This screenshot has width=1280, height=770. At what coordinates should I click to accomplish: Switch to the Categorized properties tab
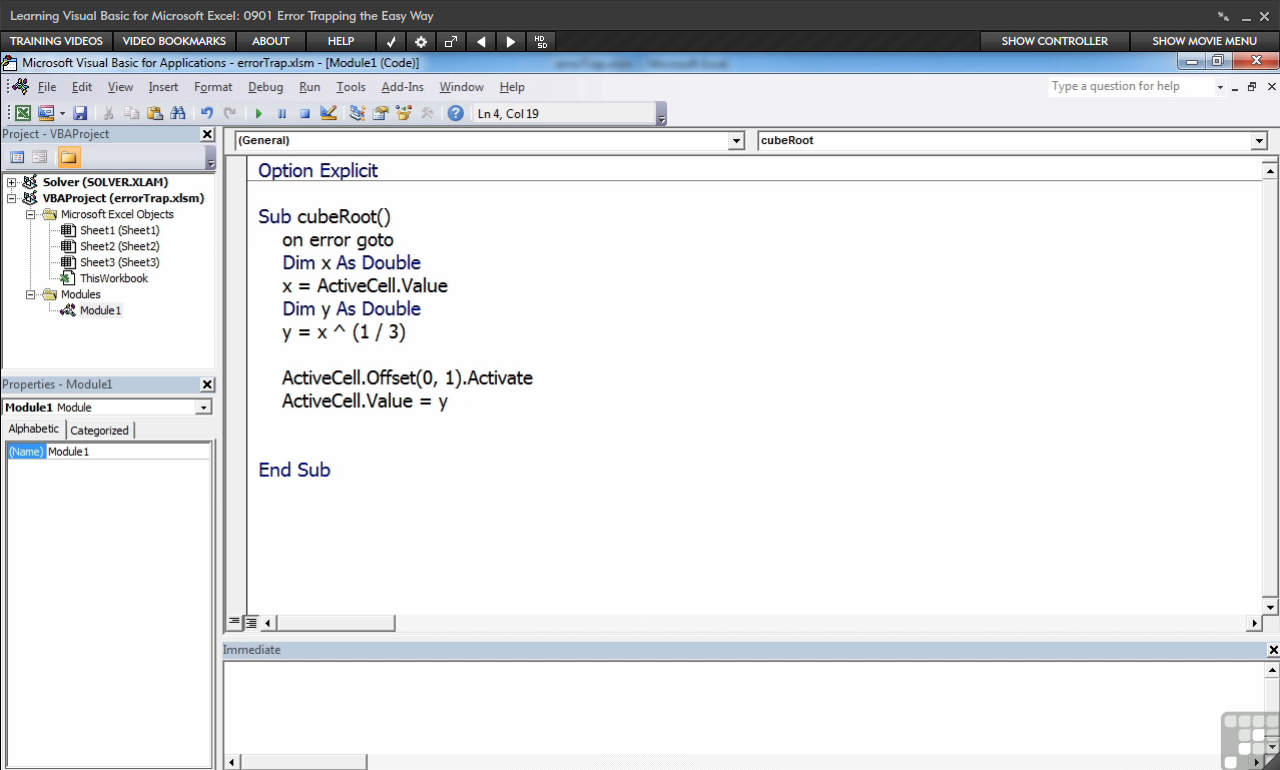pos(99,430)
